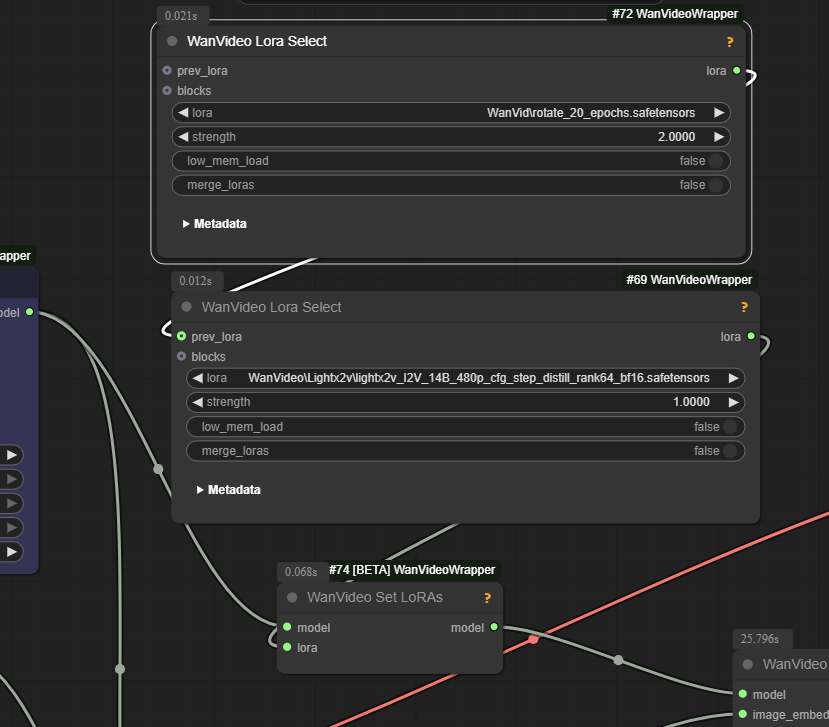Click the lora output socket on node #69

(751, 336)
